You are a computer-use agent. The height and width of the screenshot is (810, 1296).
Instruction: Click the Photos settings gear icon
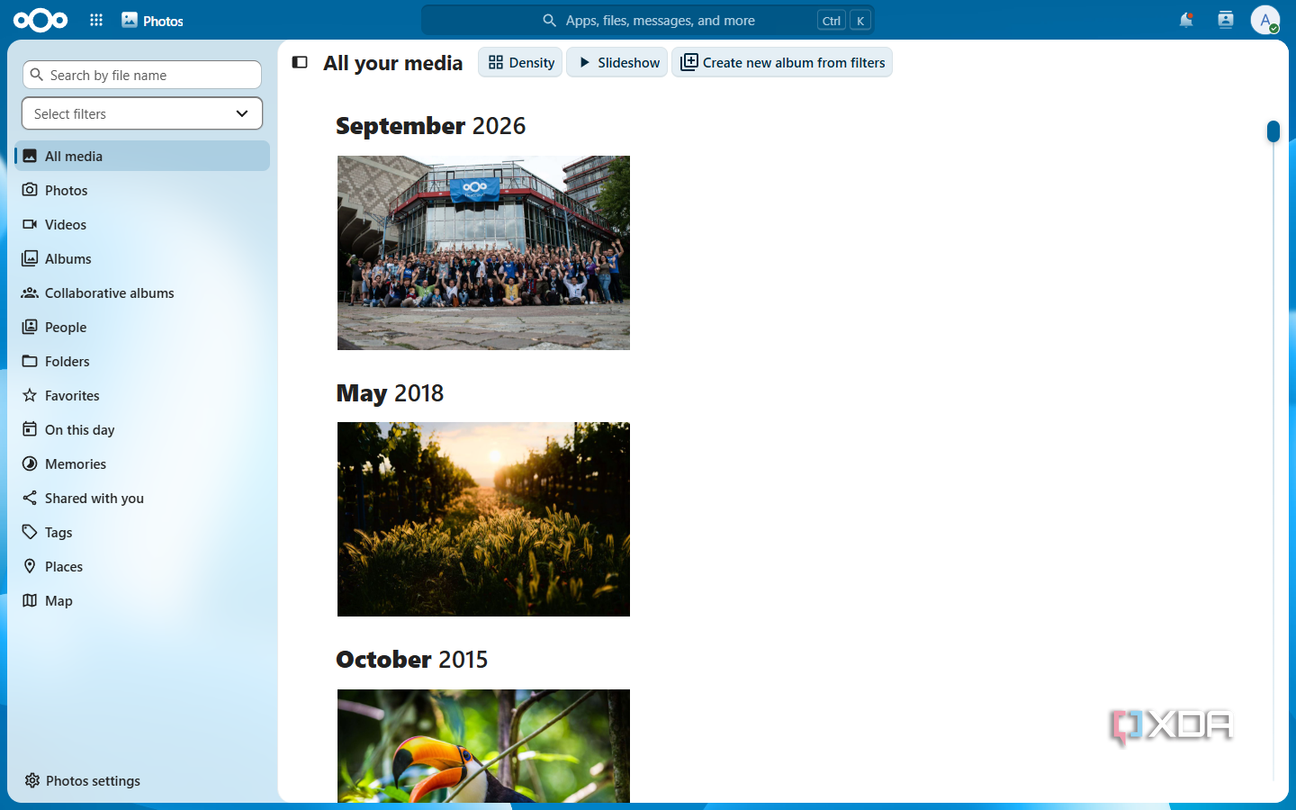32,780
